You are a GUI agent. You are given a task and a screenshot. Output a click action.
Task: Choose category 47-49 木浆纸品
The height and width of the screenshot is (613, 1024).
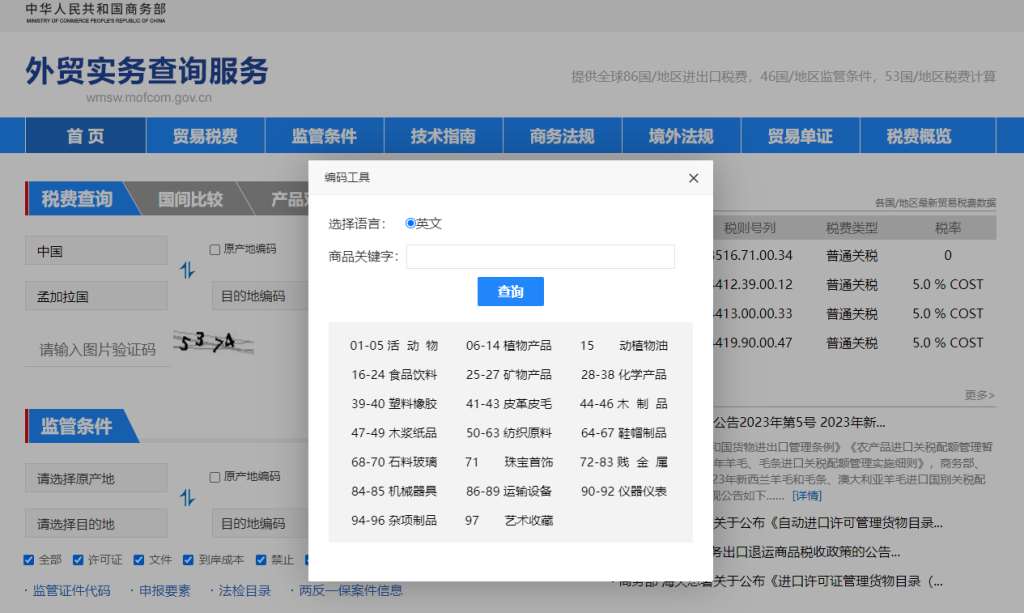(394, 433)
